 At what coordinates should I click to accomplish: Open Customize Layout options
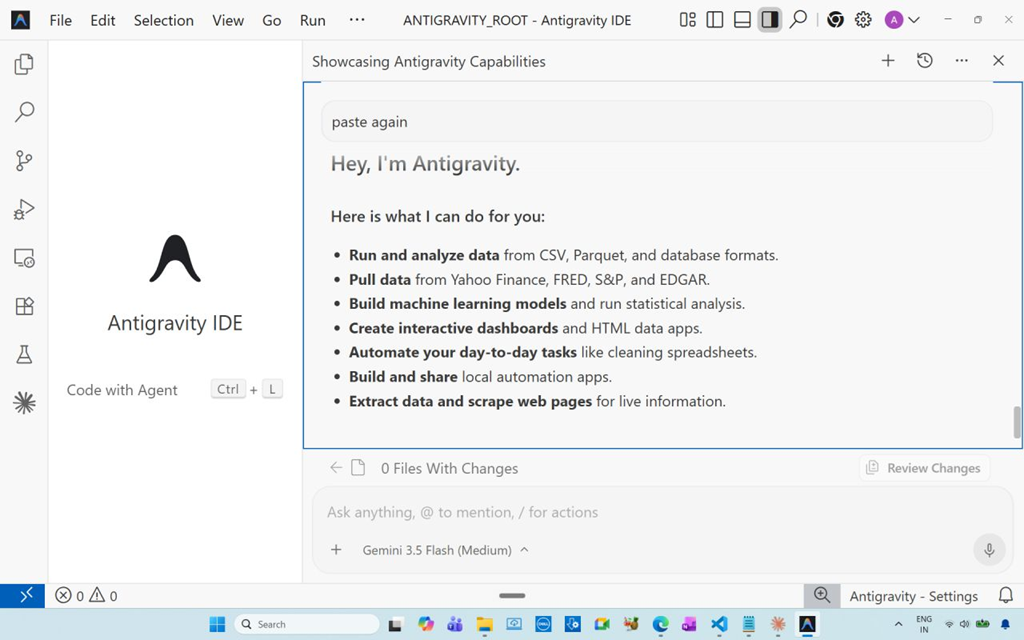[688, 20]
